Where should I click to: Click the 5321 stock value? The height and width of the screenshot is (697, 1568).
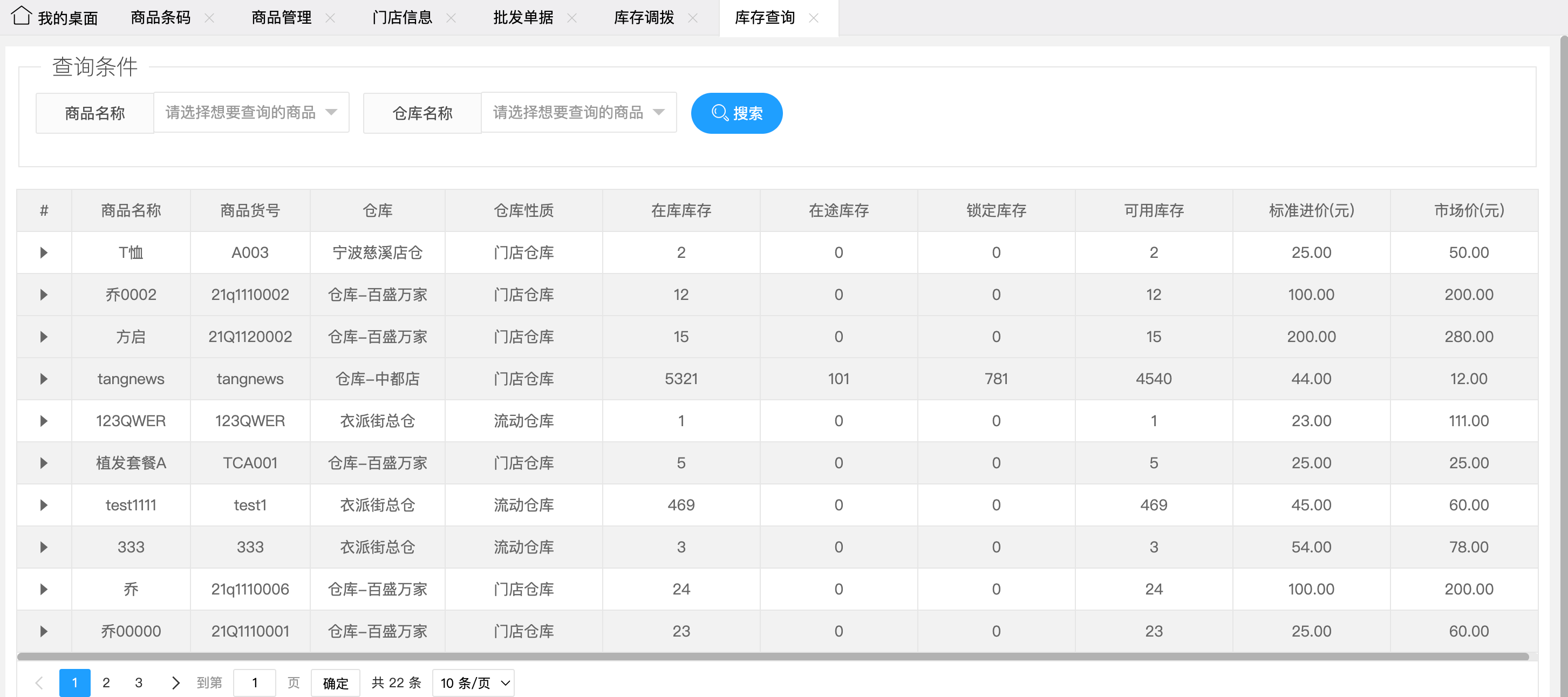(681, 379)
